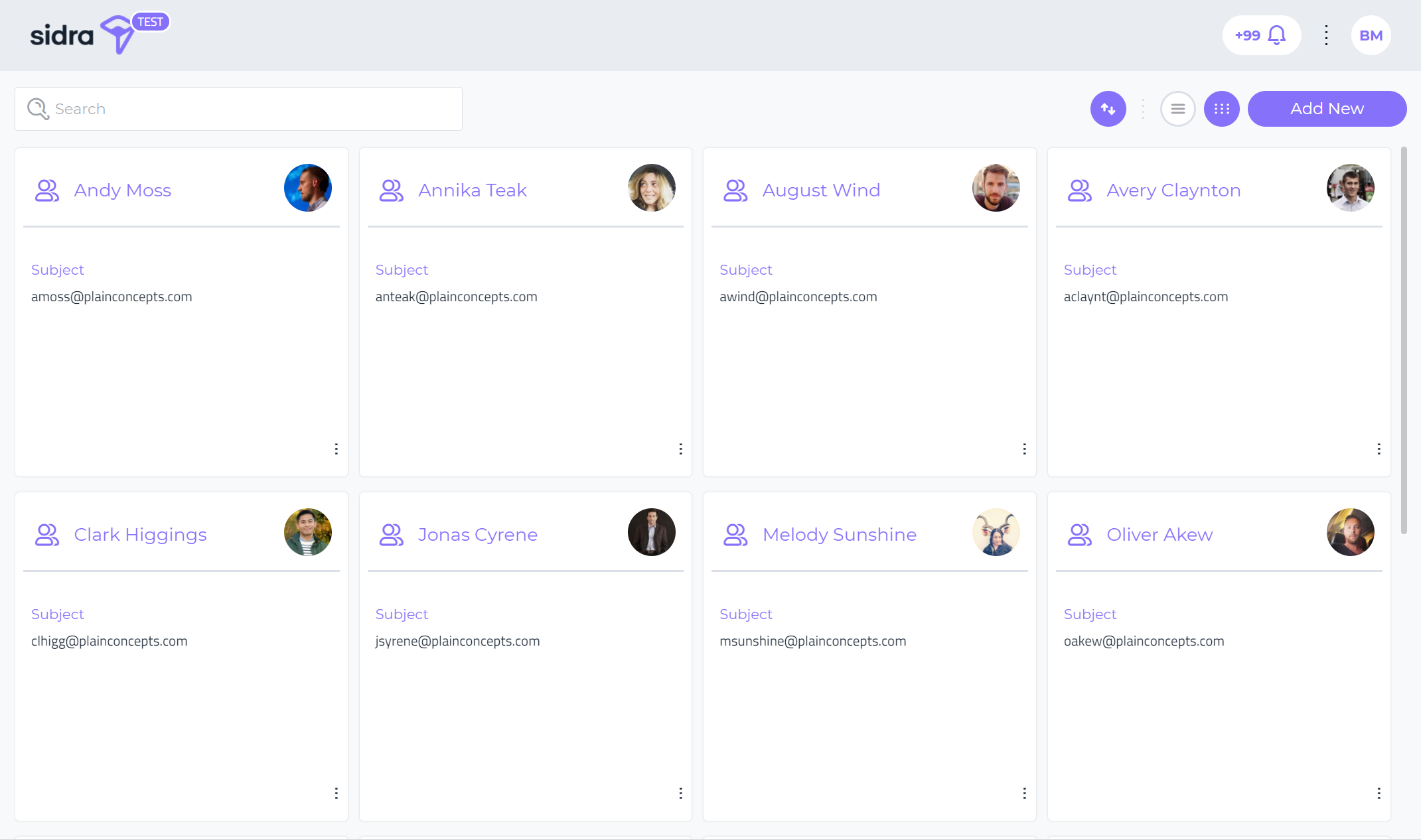1421x840 pixels.
Task: Click Melody Sunshine's profile photo
Action: (x=996, y=532)
